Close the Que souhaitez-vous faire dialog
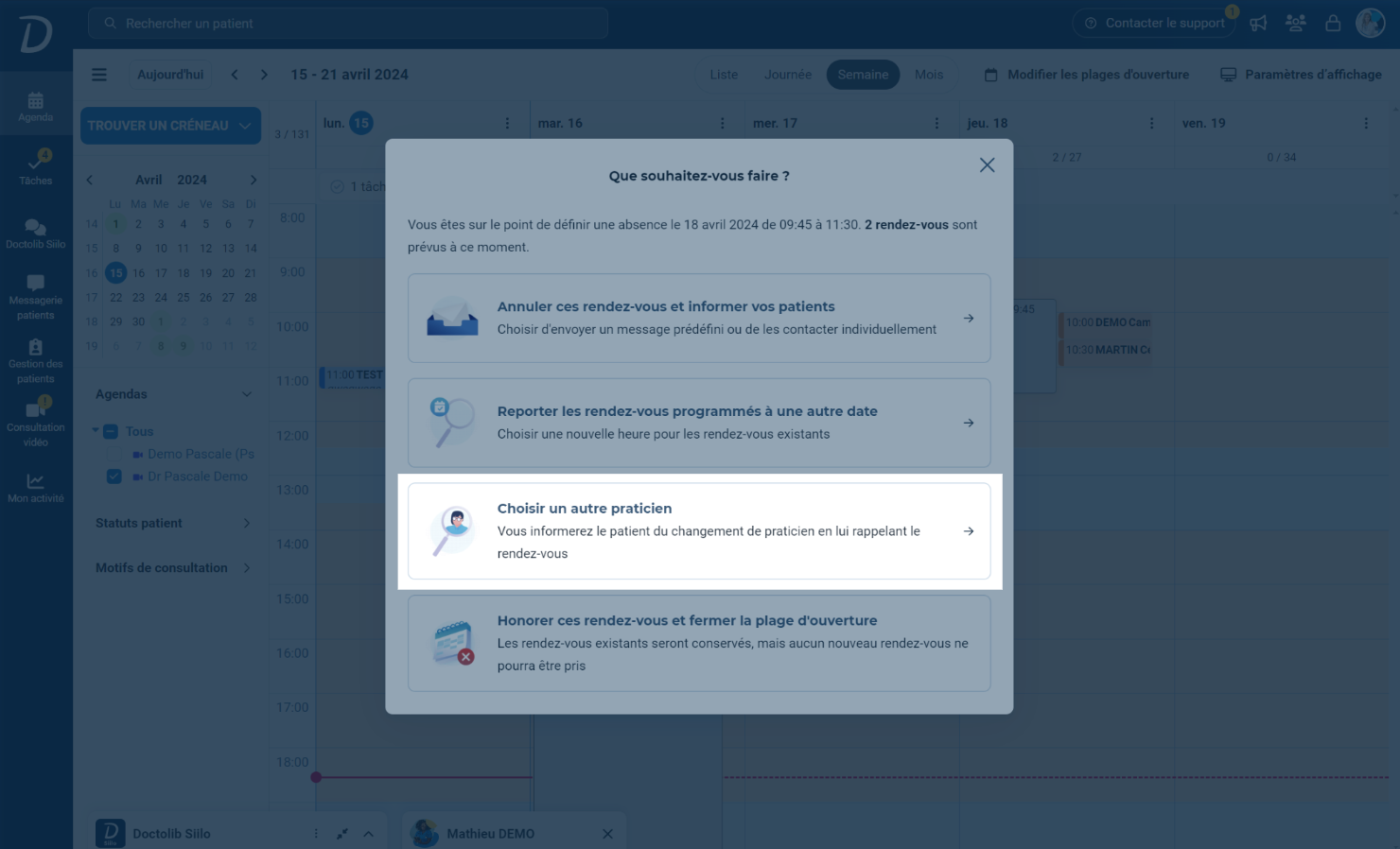 pyautogui.click(x=987, y=165)
